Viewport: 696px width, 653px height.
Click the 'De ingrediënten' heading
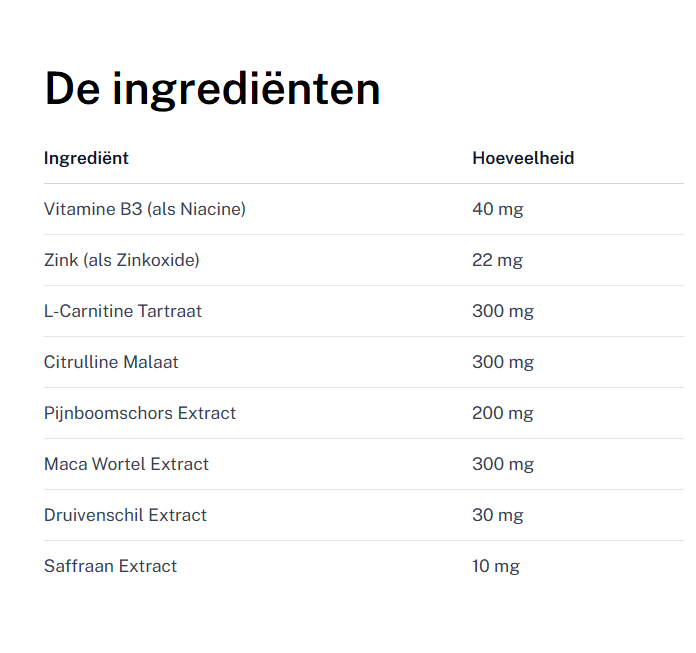[x=212, y=89]
